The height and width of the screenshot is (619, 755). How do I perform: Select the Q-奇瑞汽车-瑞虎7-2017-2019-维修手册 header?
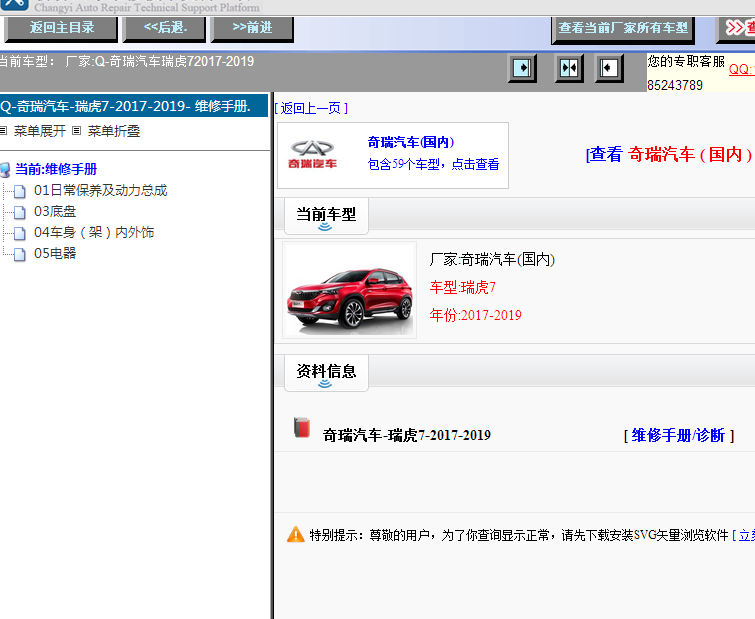133,106
